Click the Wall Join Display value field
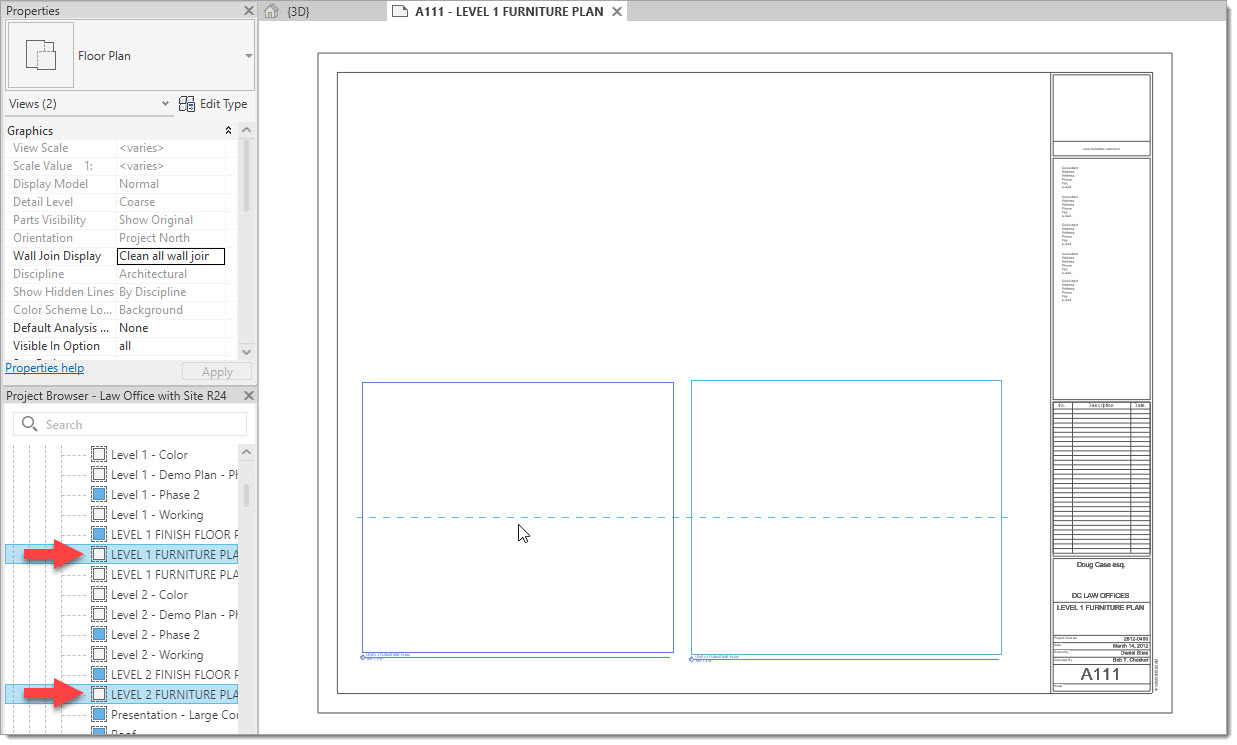 [170, 256]
